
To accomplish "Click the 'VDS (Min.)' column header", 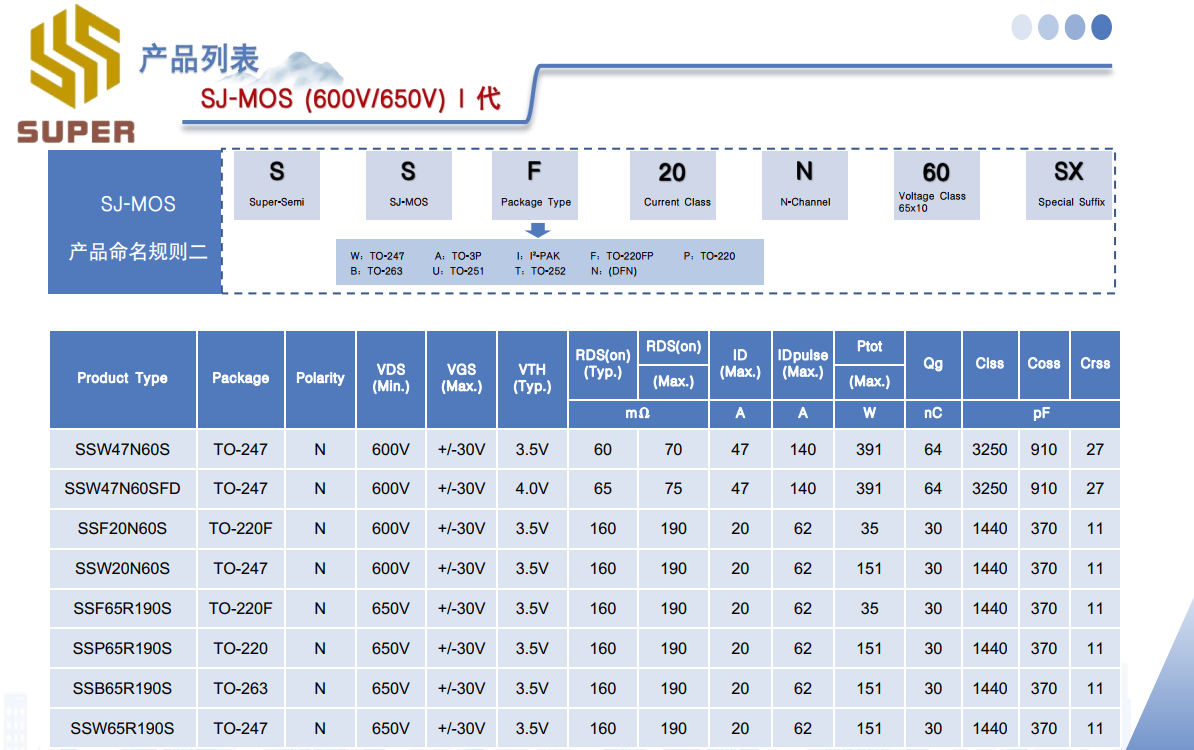I will [x=391, y=378].
